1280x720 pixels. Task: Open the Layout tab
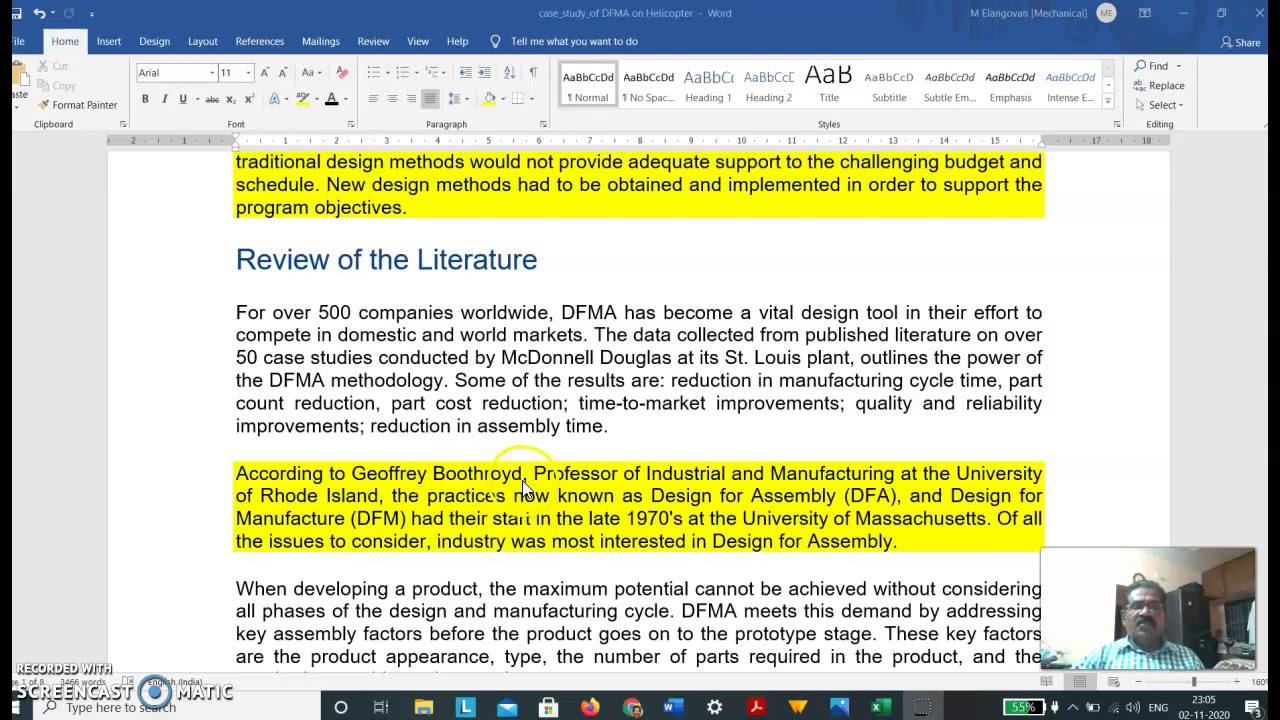tap(202, 41)
